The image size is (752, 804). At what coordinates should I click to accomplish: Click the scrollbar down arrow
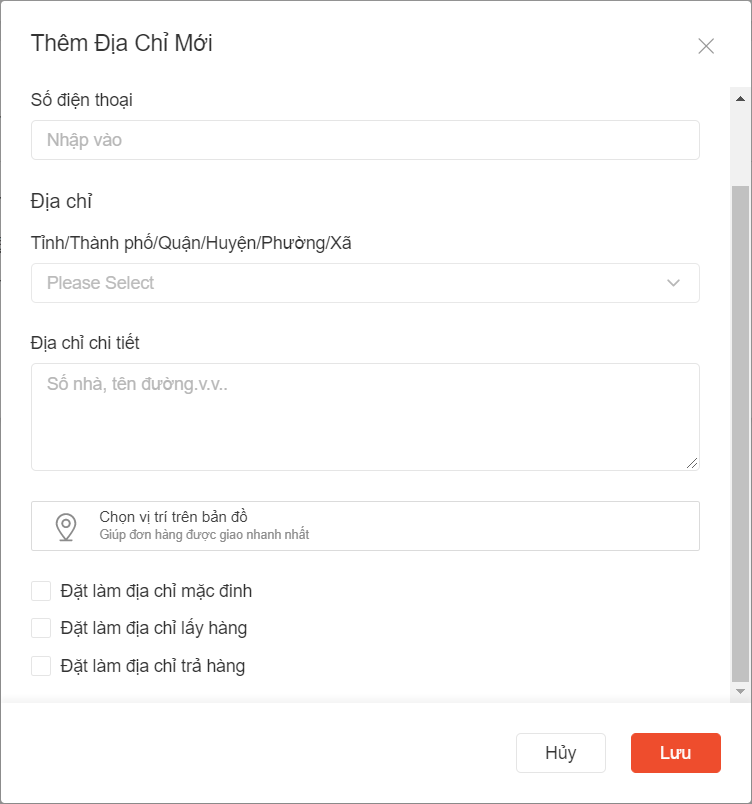[740, 691]
